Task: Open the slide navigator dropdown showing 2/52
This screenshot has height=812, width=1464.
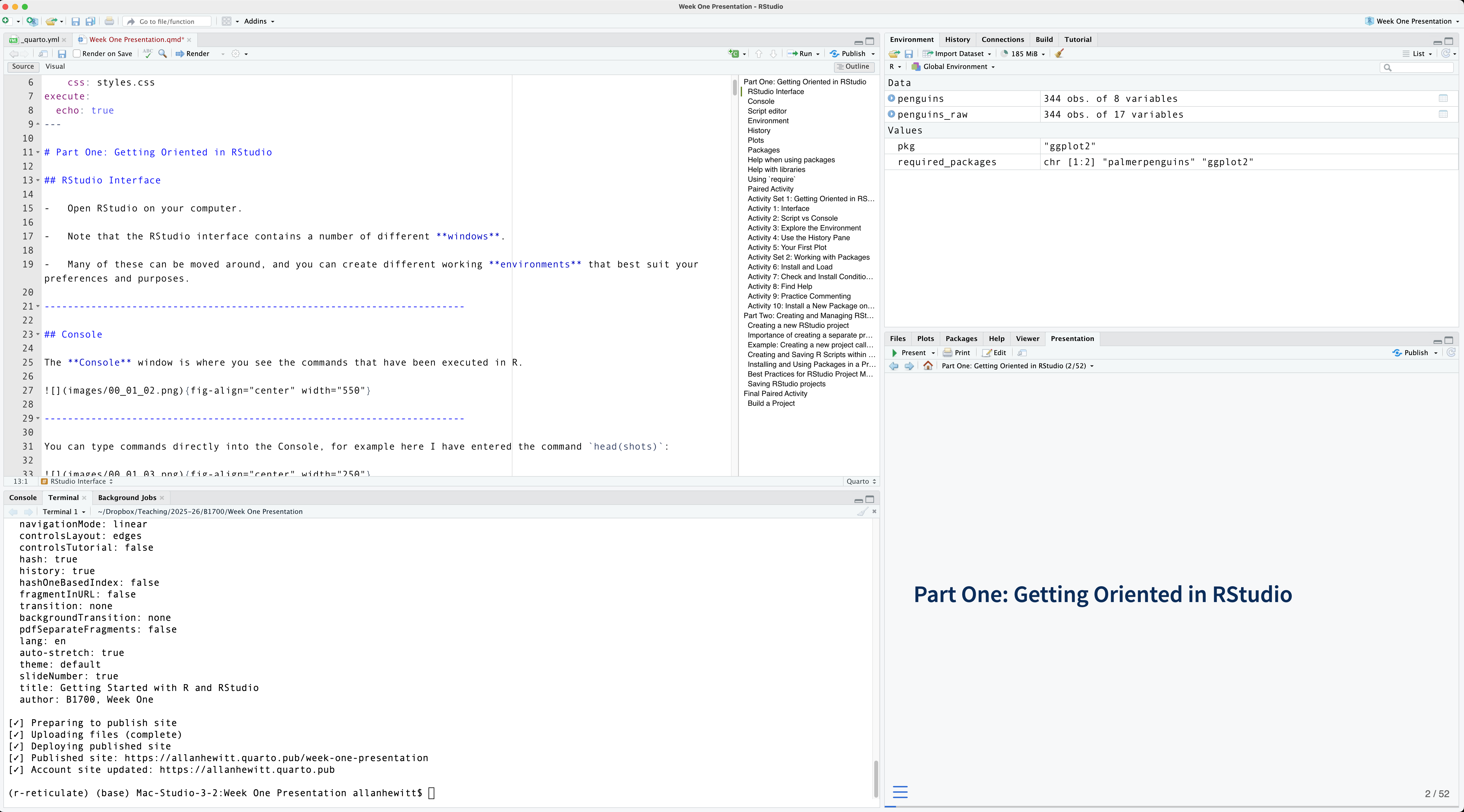Action: (1017, 366)
